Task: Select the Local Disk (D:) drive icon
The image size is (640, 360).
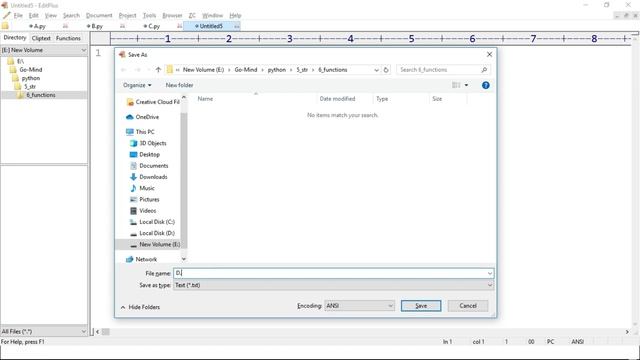Action: [133, 233]
